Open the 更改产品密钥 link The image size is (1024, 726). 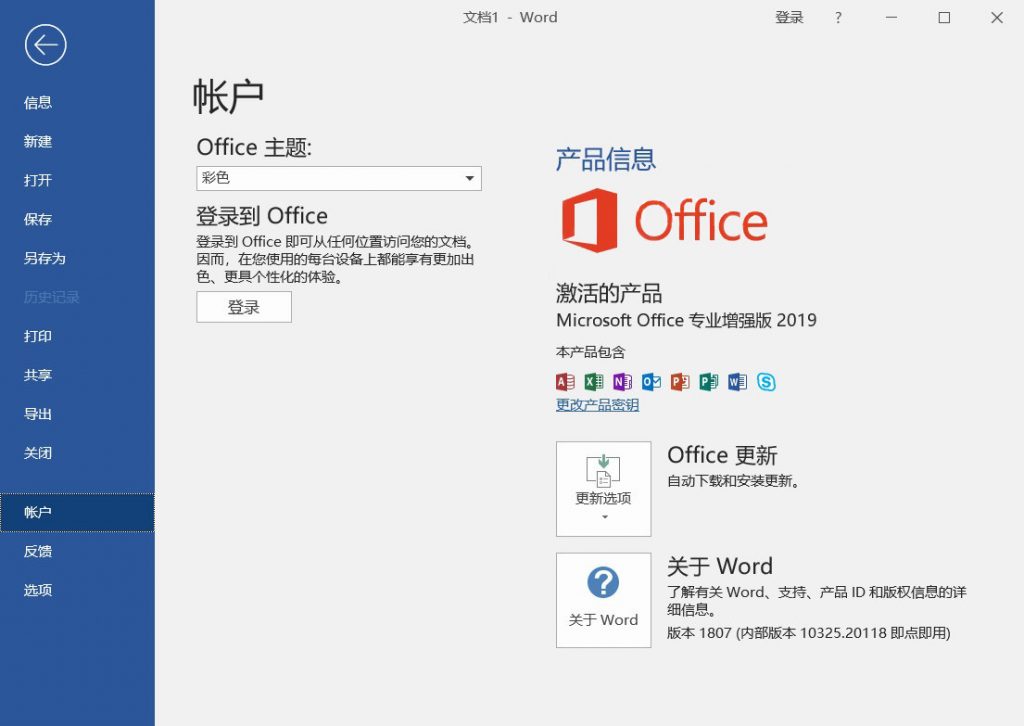click(x=596, y=404)
